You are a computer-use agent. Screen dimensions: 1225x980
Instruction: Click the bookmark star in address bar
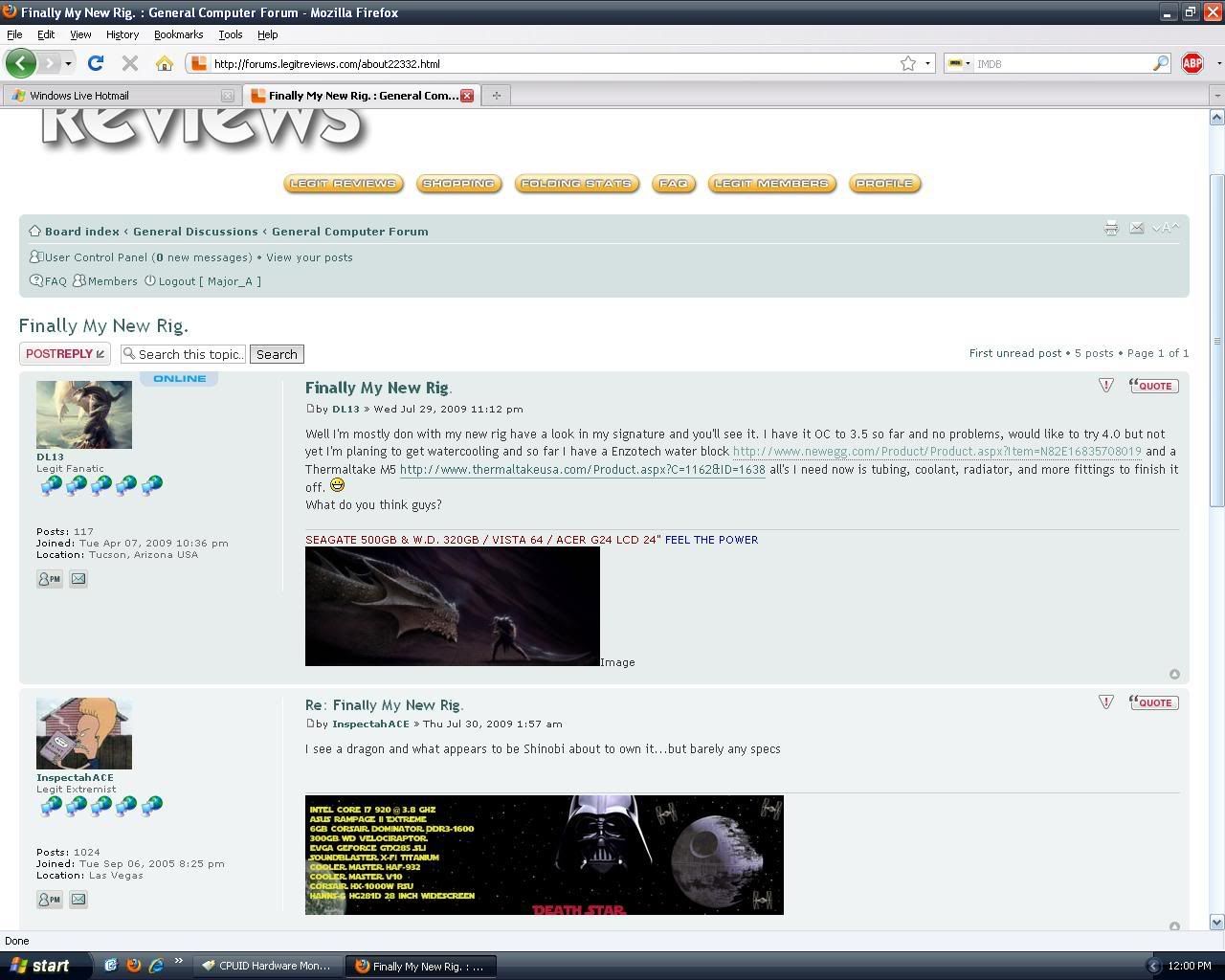click(x=907, y=63)
